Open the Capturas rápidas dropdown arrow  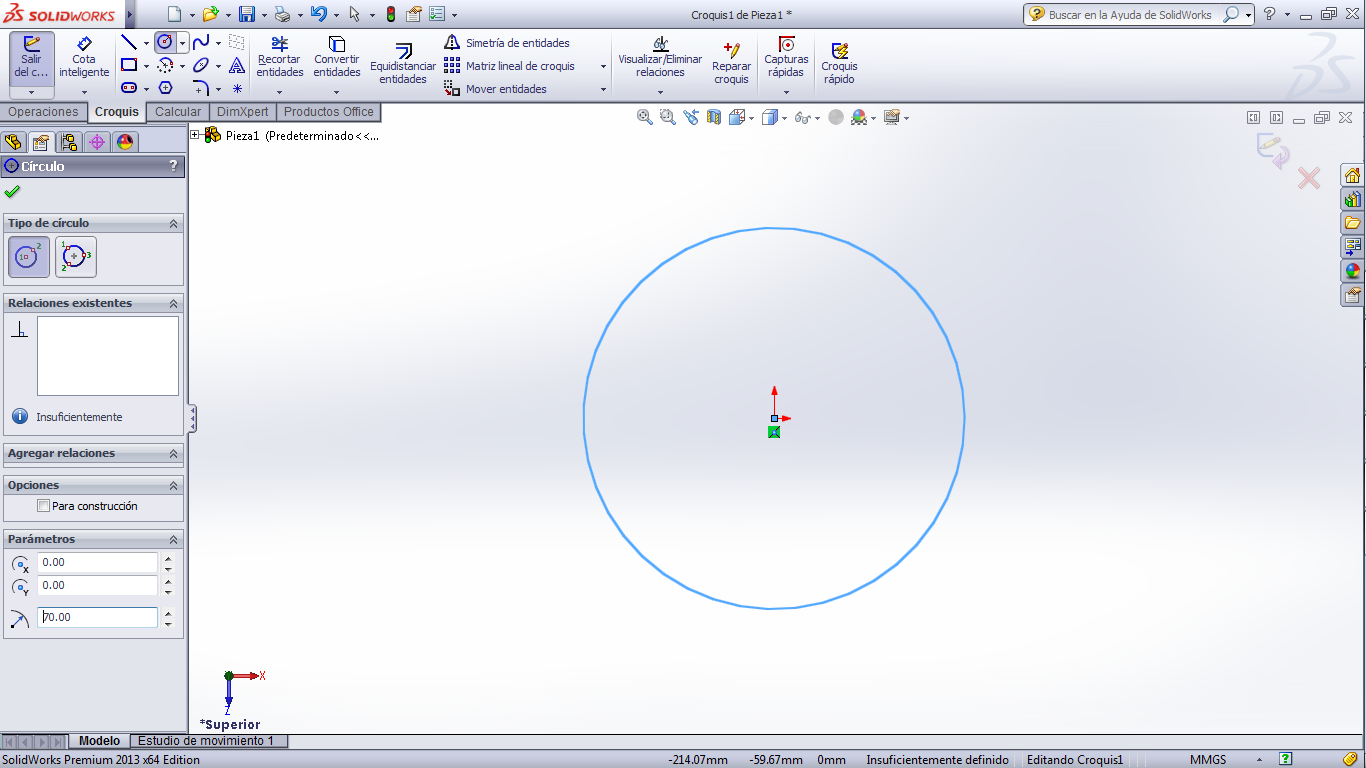(786, 92)
